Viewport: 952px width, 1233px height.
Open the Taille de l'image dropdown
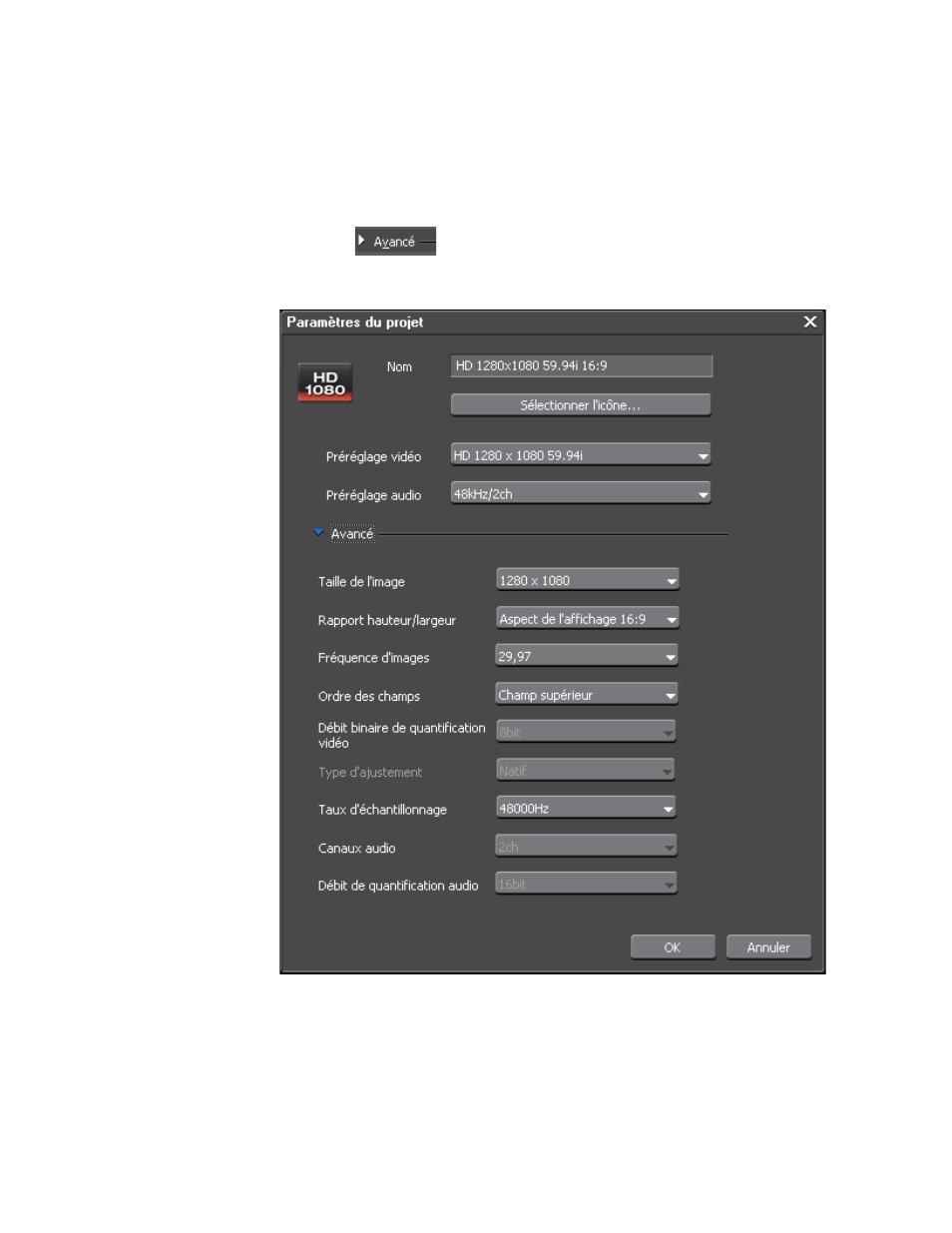click(x=588, y=580)
